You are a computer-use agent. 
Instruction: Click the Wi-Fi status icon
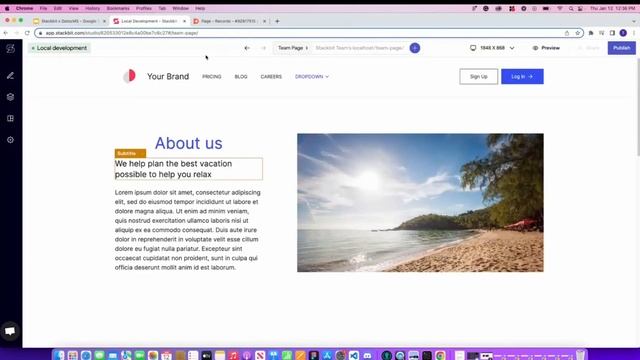tap(560, 8)
